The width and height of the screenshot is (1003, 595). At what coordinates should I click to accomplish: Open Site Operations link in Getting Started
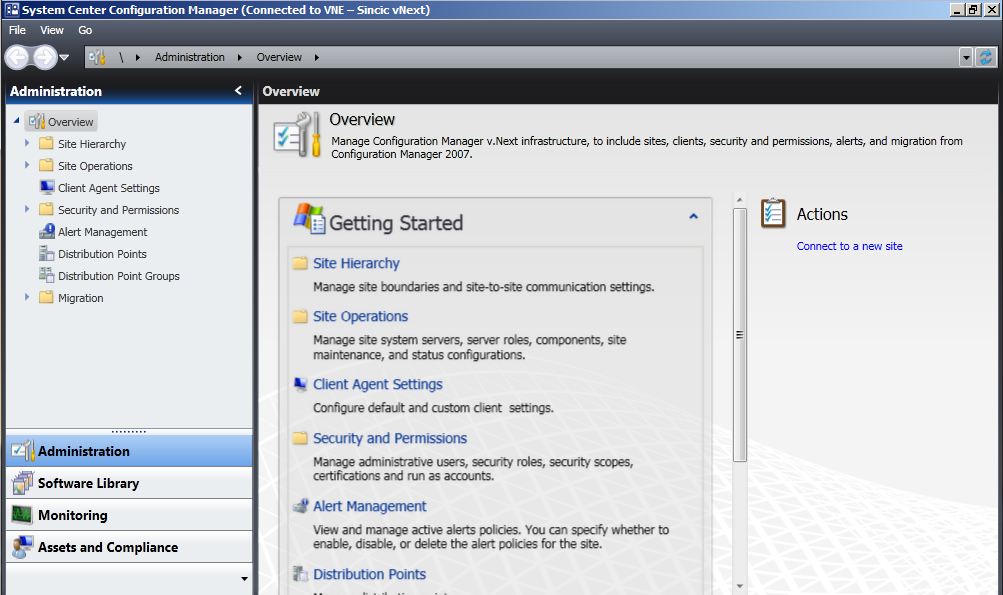click(x=360, y=317)
